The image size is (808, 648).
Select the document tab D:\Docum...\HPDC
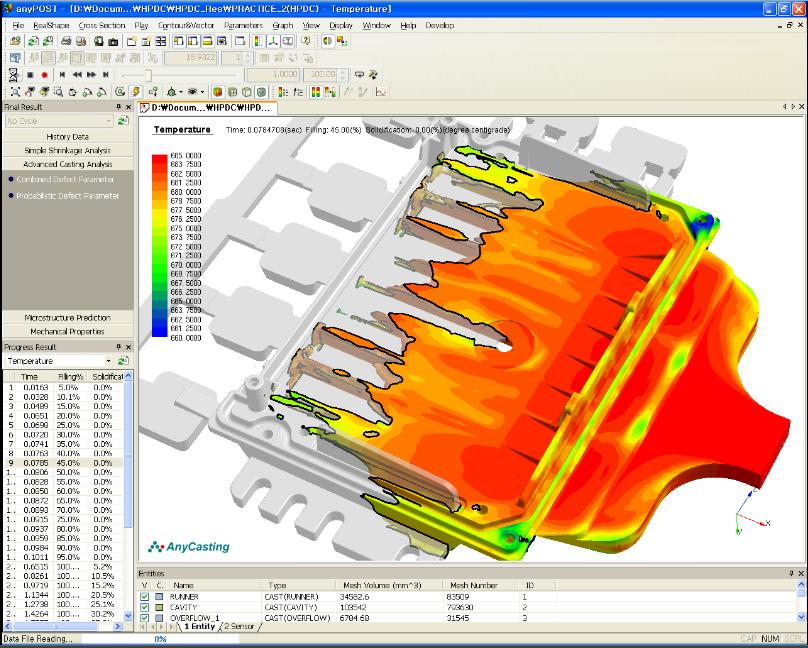209,108
